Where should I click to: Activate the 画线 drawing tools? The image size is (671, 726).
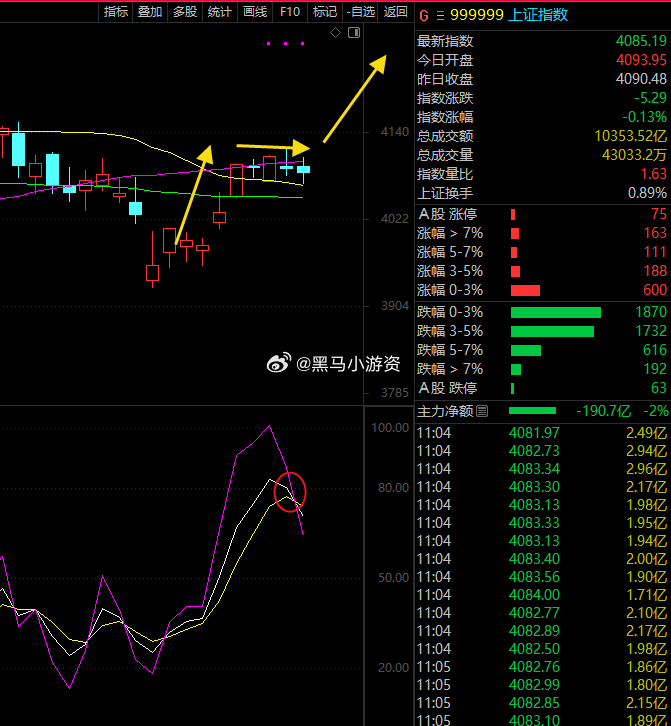(255, 12)
